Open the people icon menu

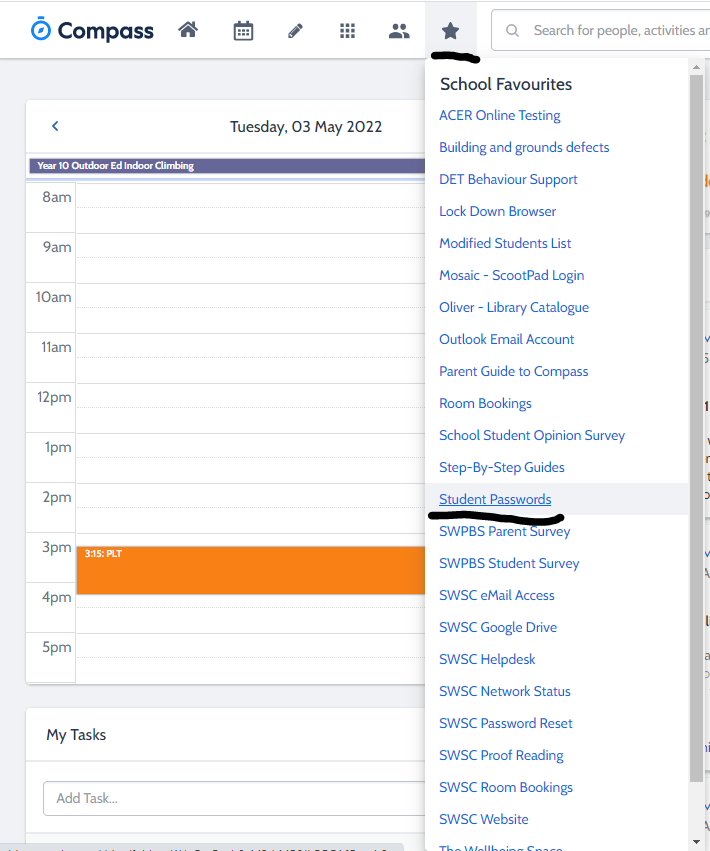[399, 31]
